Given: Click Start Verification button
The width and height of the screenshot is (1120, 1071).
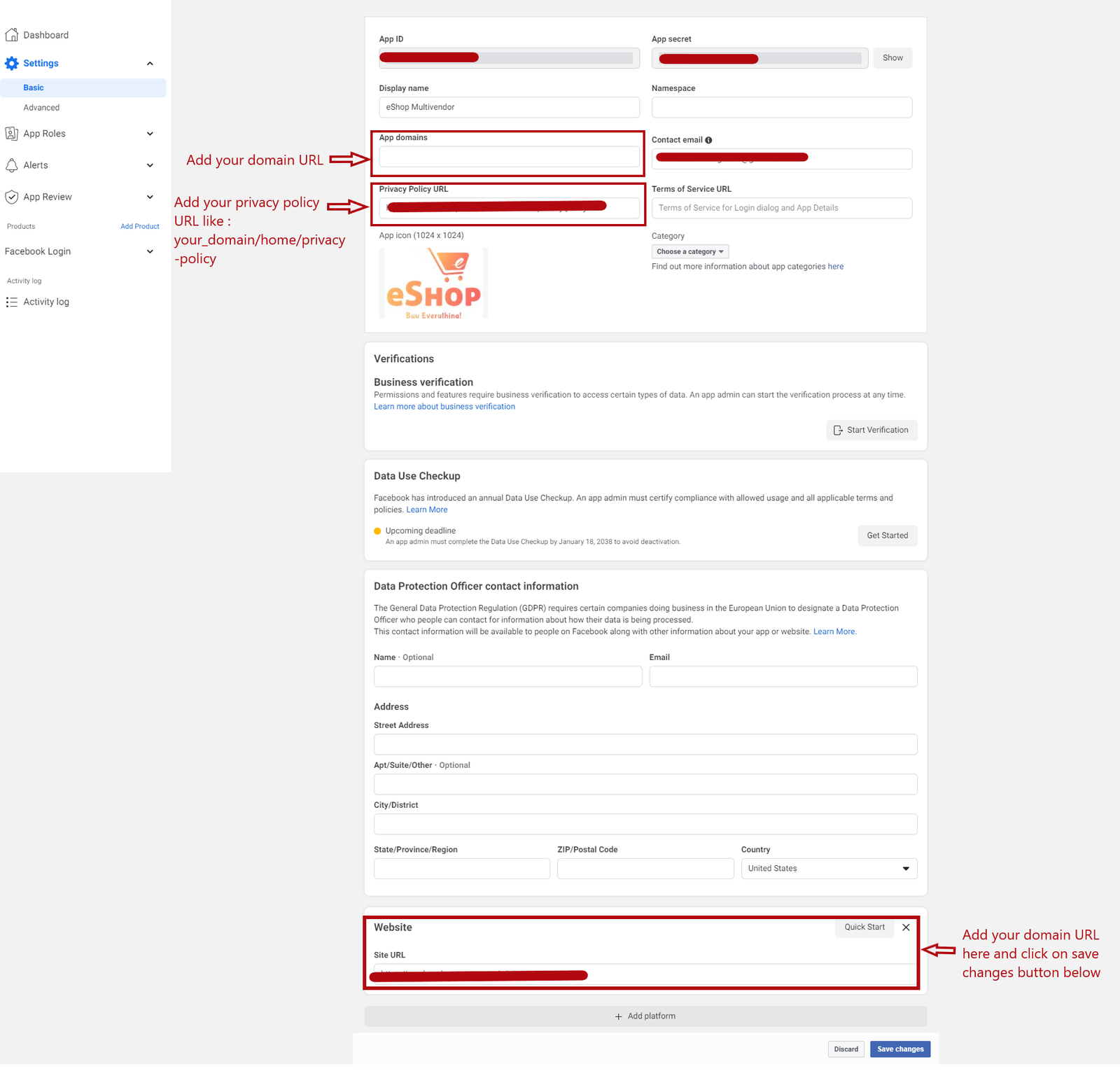Looking at the screenshot, I should tap(871, 430).
